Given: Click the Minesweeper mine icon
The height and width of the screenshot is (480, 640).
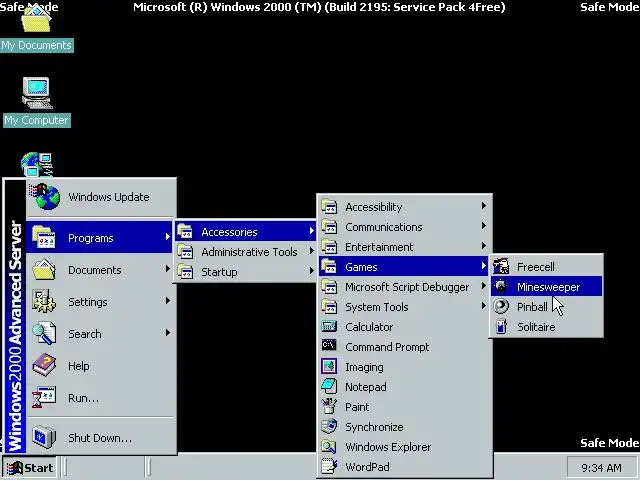Looking at the screenshot, I should tap(501, 286).
